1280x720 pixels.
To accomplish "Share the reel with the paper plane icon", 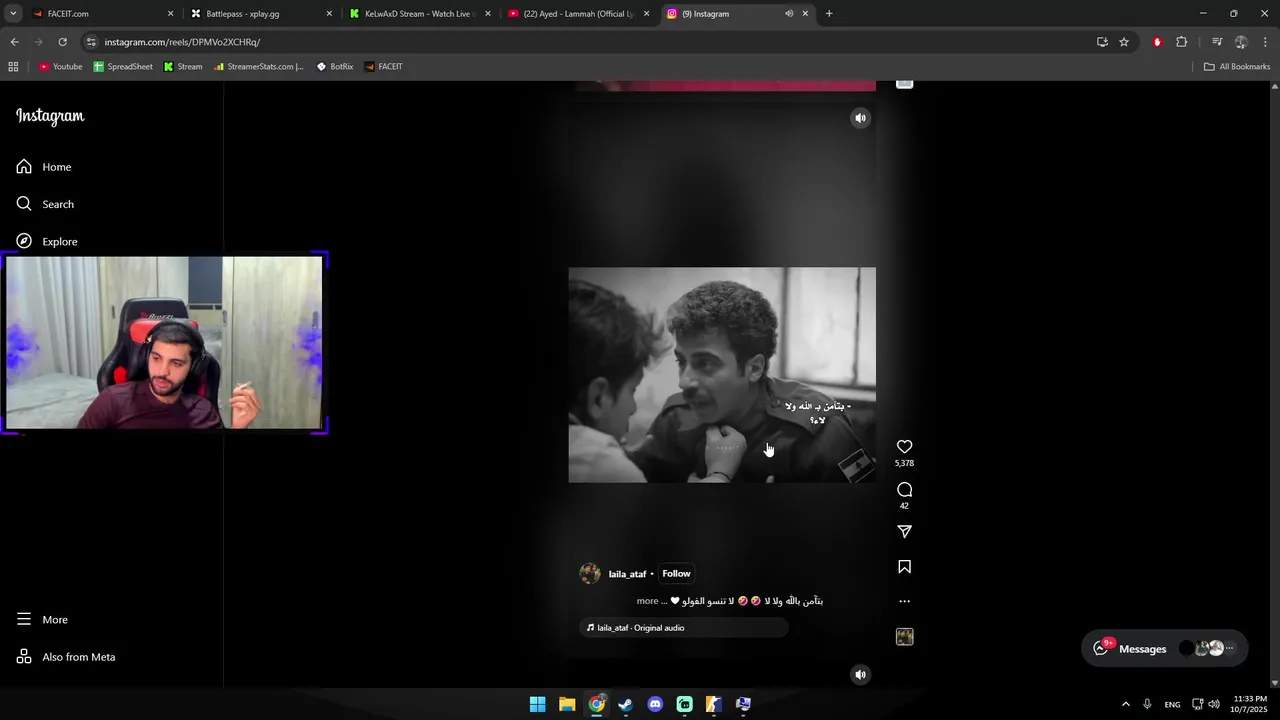I will pos(904,532).
